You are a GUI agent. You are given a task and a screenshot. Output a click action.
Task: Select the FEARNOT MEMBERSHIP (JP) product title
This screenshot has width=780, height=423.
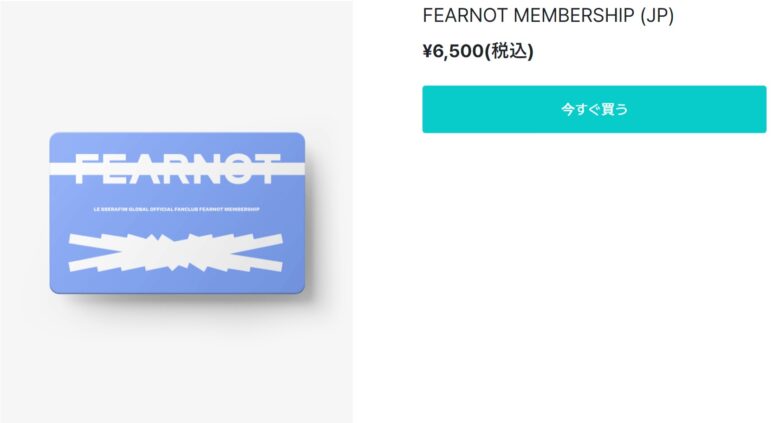(548, 15)
